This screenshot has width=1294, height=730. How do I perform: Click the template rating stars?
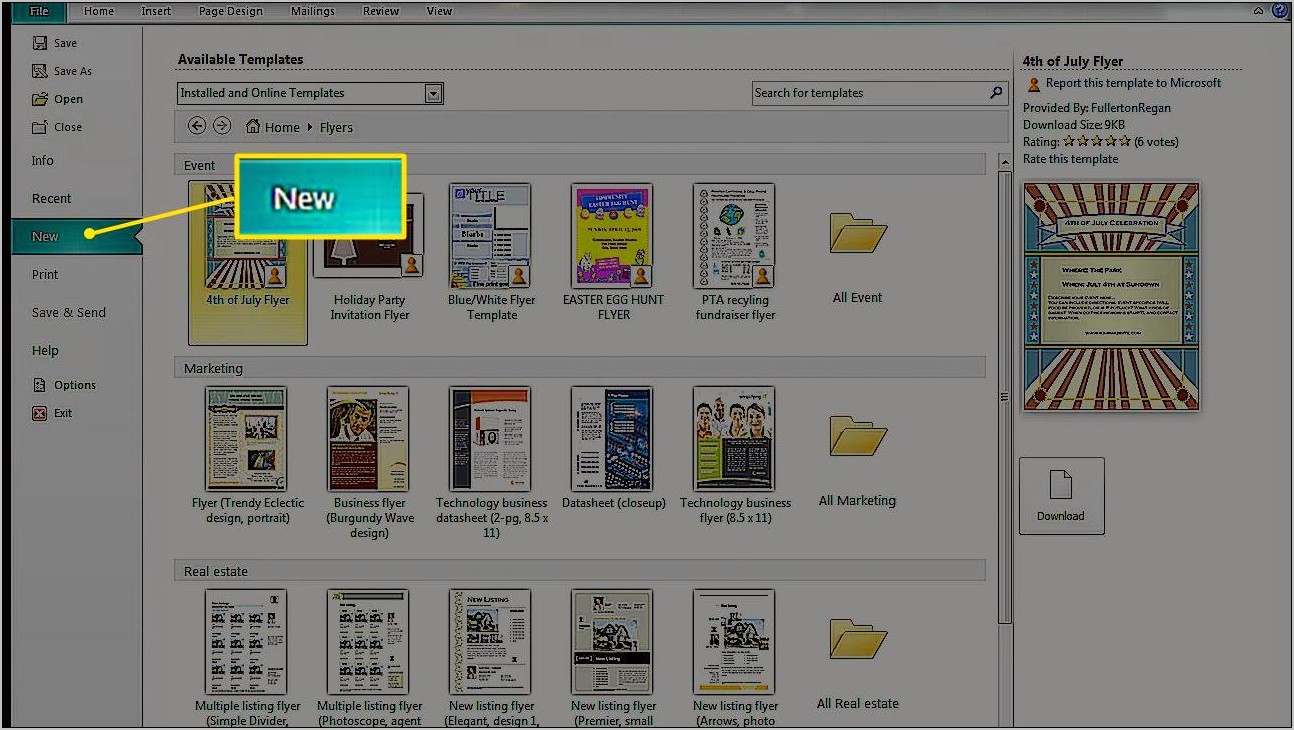tap(1096, 142)
